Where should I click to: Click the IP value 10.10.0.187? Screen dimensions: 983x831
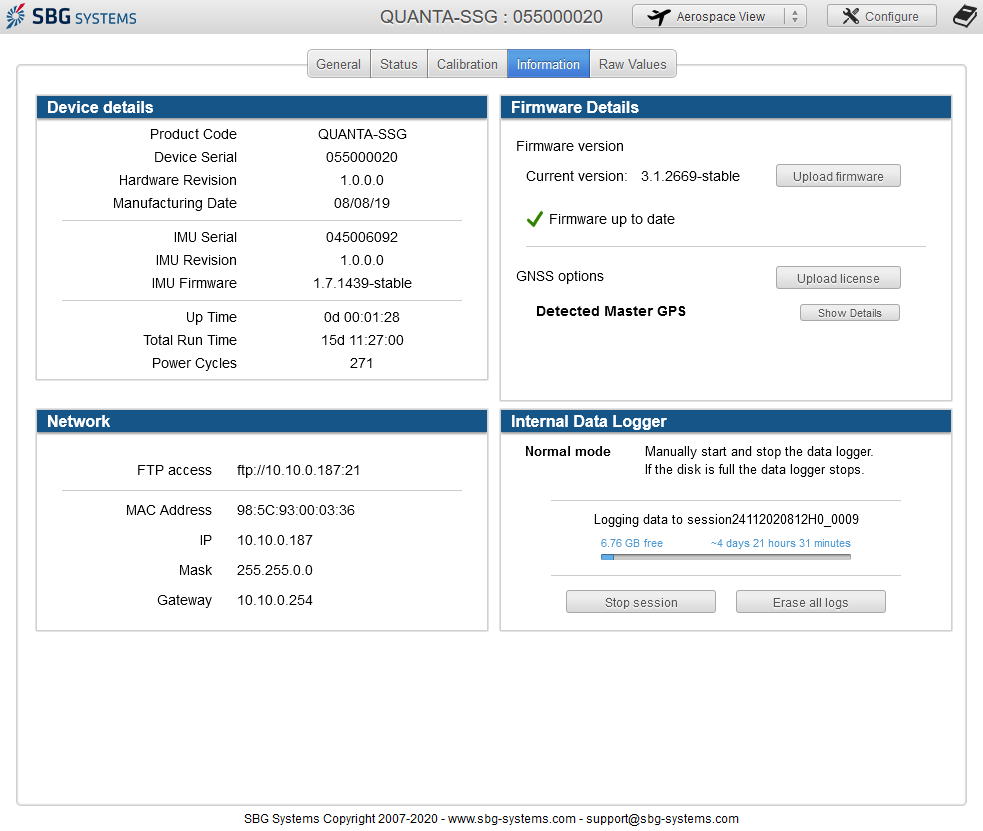click(275, 540)
